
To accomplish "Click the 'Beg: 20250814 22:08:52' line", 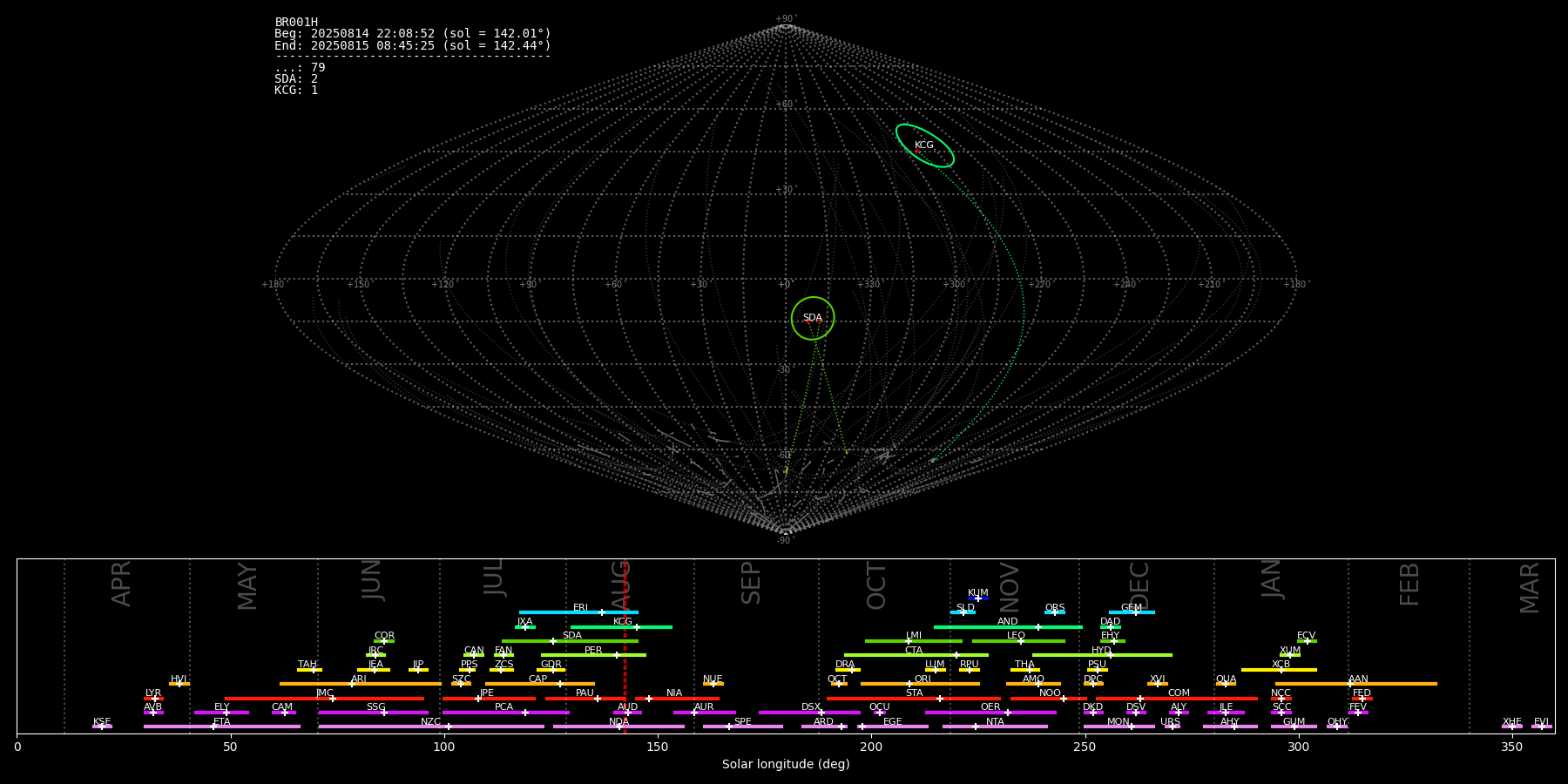I will click(413, 34).
